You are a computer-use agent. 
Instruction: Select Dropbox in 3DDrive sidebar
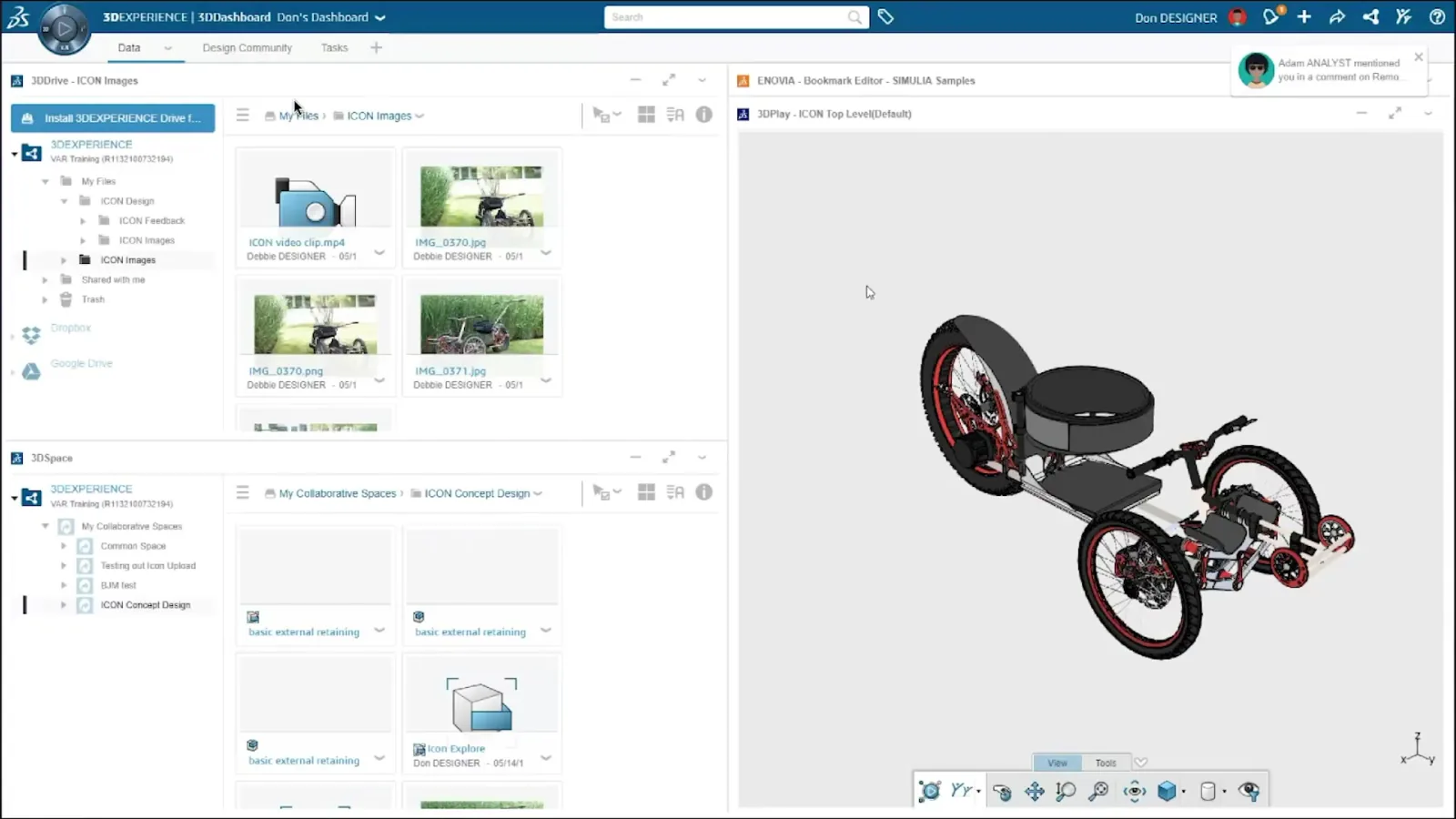71,328
